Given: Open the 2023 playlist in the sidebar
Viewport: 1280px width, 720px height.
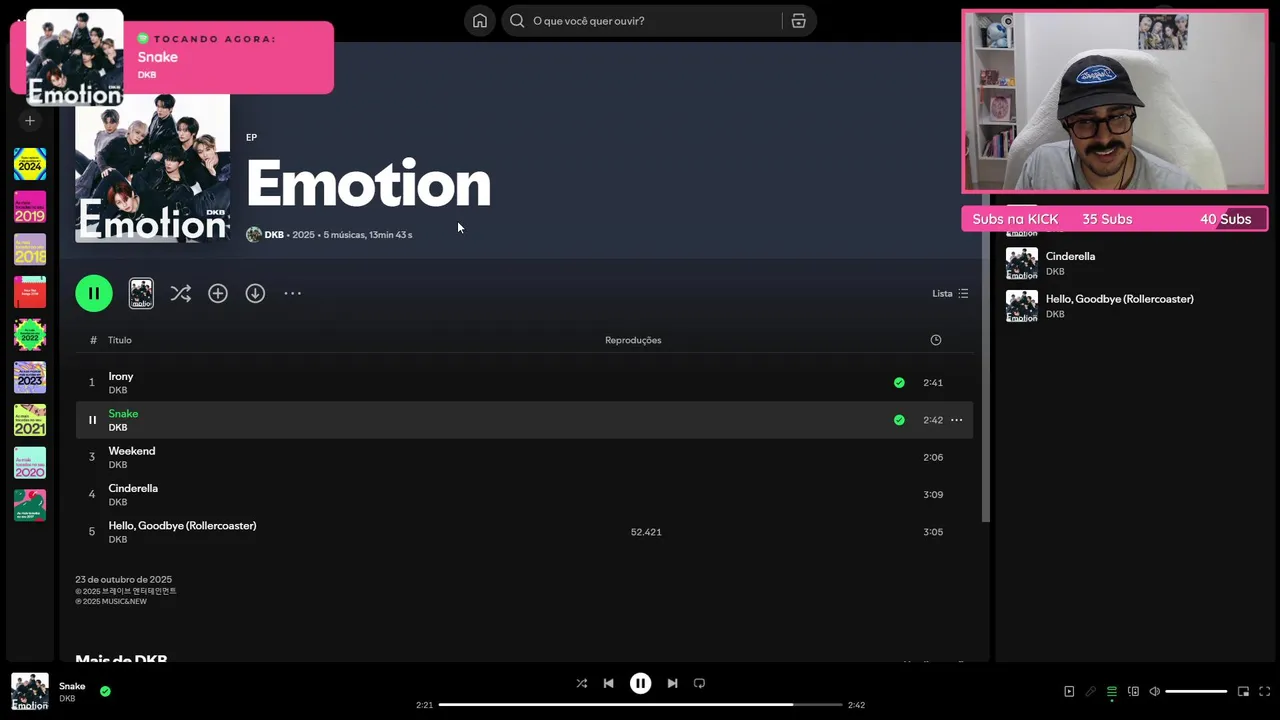Looking at the screenshot, I should point(30,377).
